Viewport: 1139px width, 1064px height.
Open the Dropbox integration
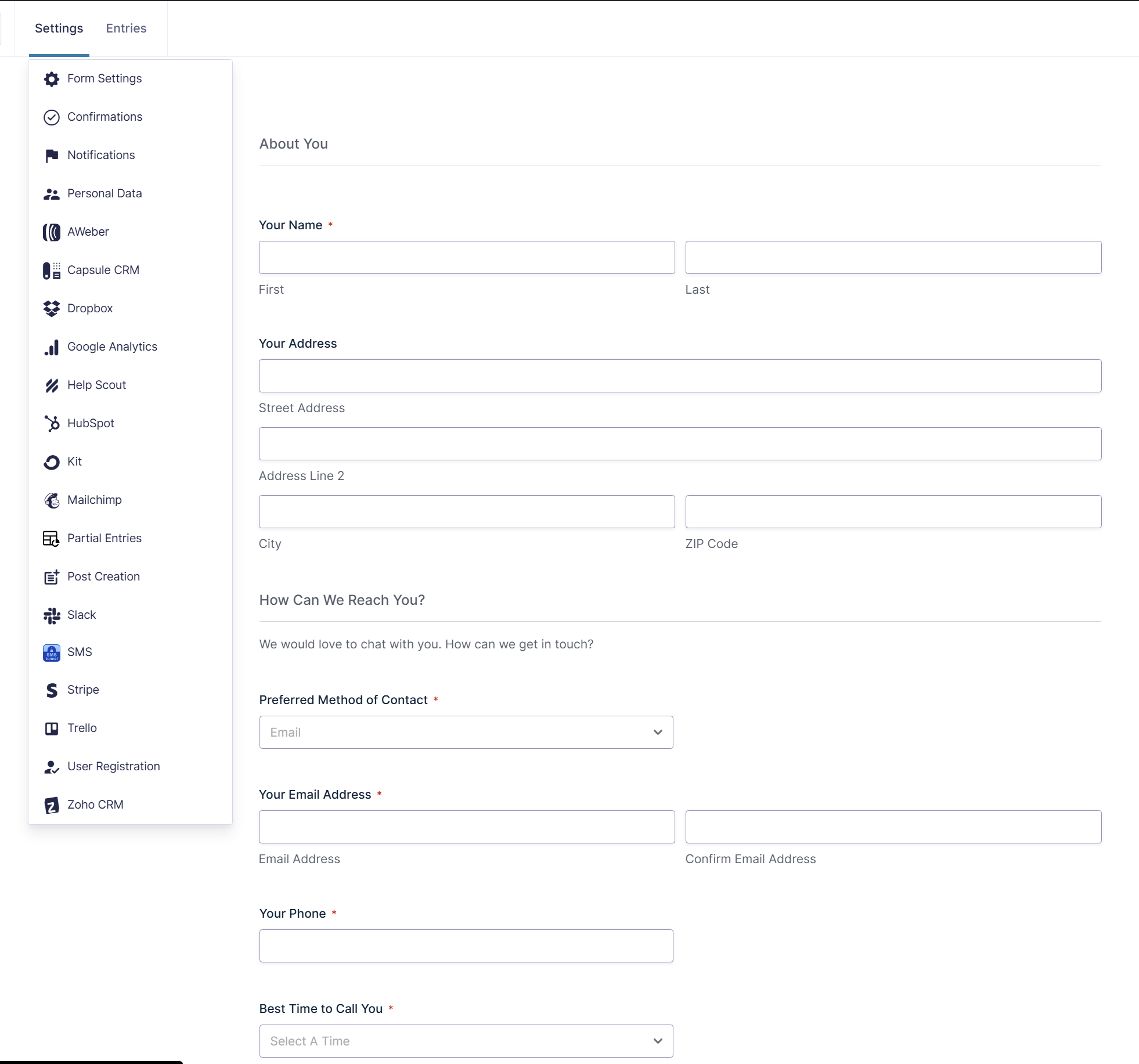(x=90, y=308)
